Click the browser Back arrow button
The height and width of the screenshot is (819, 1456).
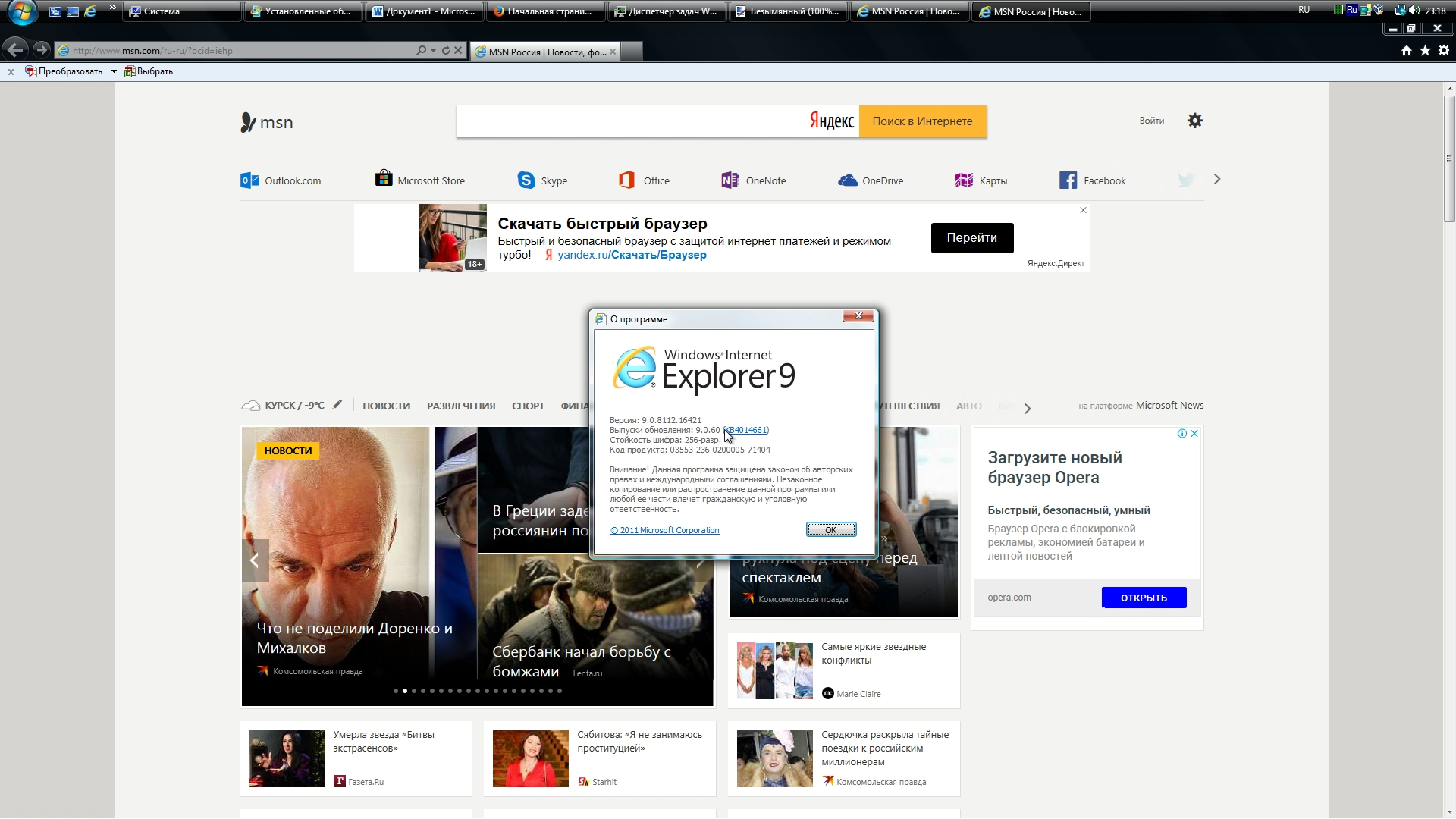pyautogui.click(x=14, y=50)
